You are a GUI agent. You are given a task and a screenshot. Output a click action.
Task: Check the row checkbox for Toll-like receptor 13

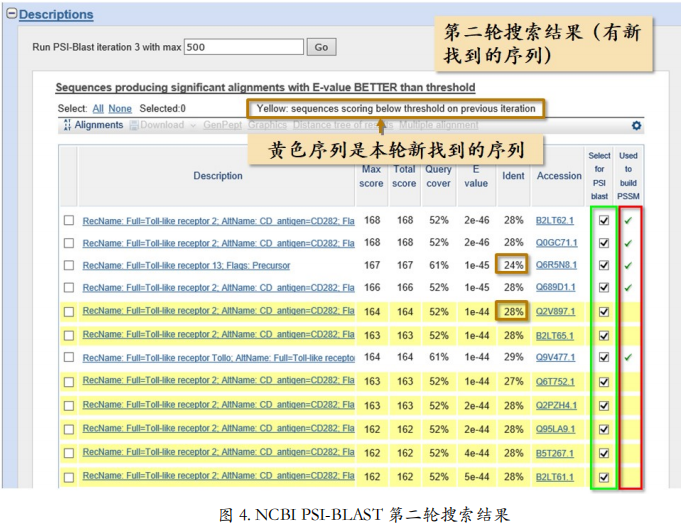pos(69,265)
